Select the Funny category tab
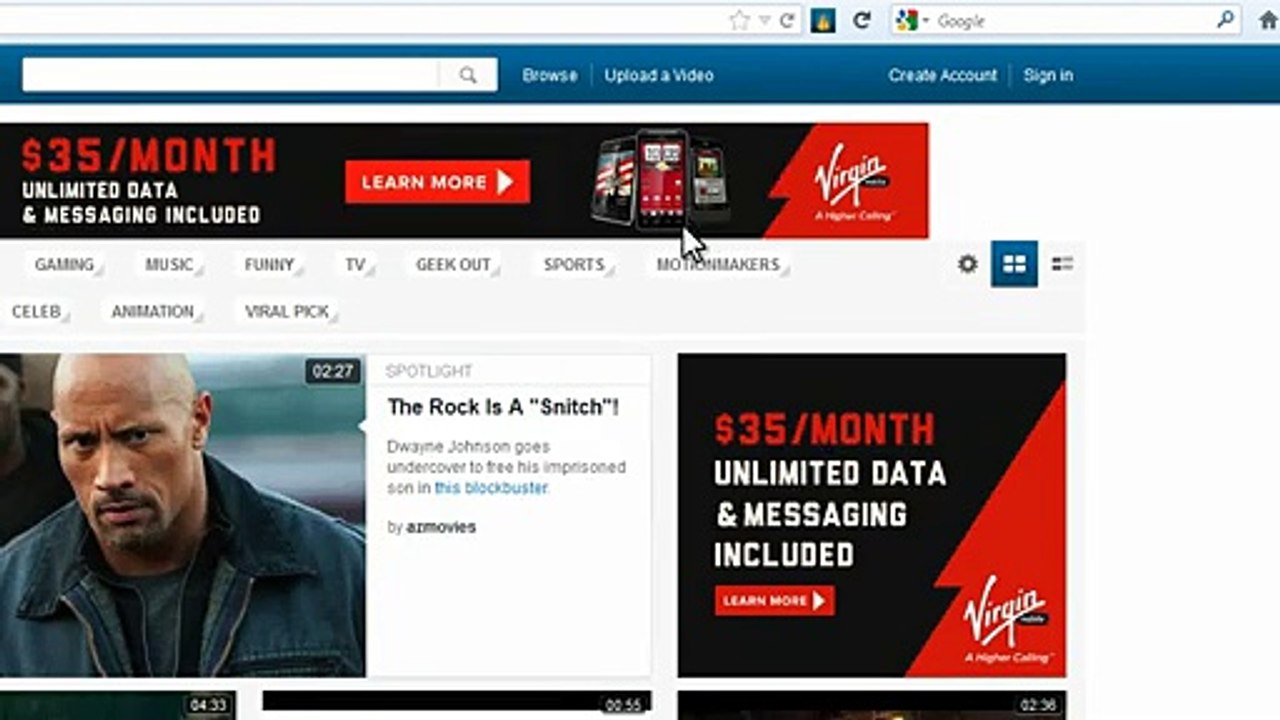The width and height of the screenshot is (1280, 720). tap(269, 265)
